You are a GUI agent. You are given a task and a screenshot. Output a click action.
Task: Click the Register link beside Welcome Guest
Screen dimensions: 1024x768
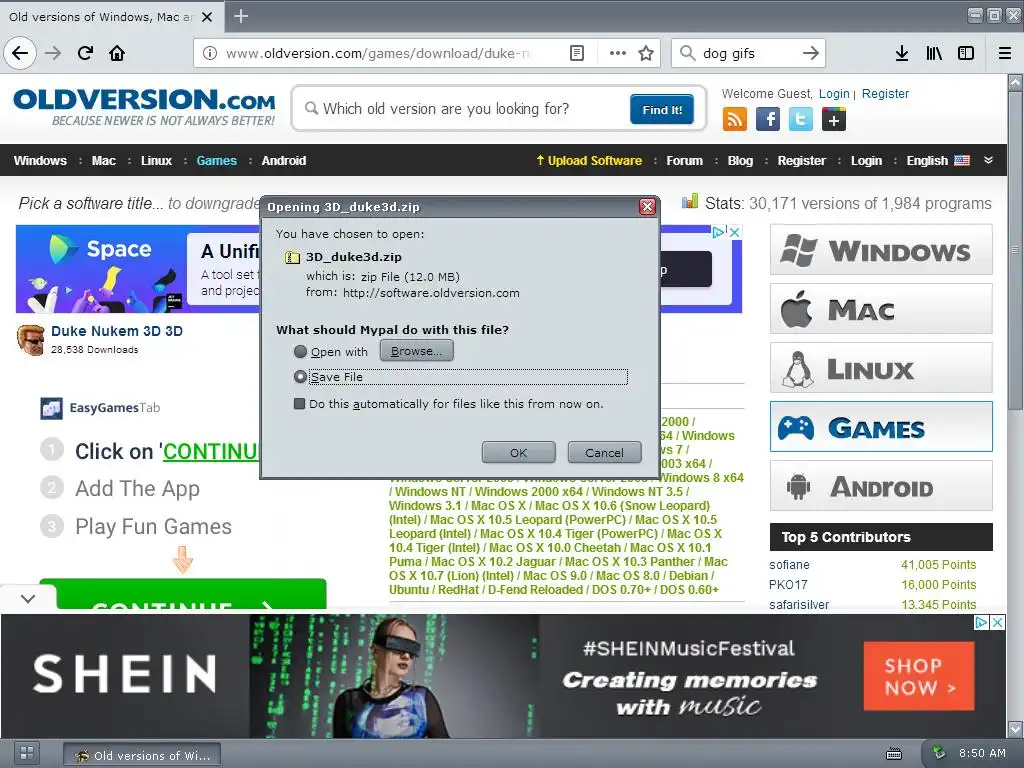(885, 93)
